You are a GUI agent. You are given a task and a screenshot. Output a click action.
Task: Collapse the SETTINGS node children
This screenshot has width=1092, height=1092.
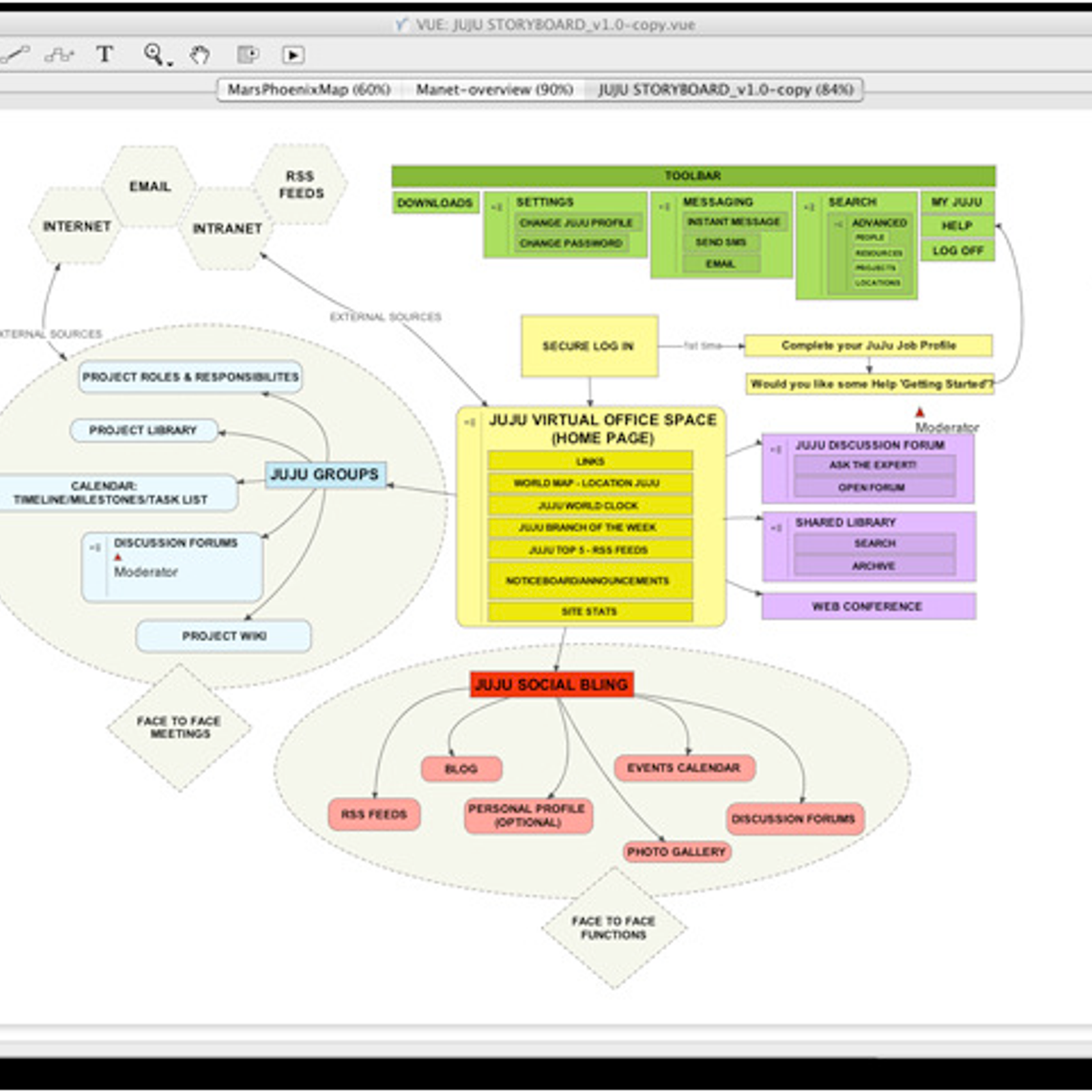pos(498,207)
